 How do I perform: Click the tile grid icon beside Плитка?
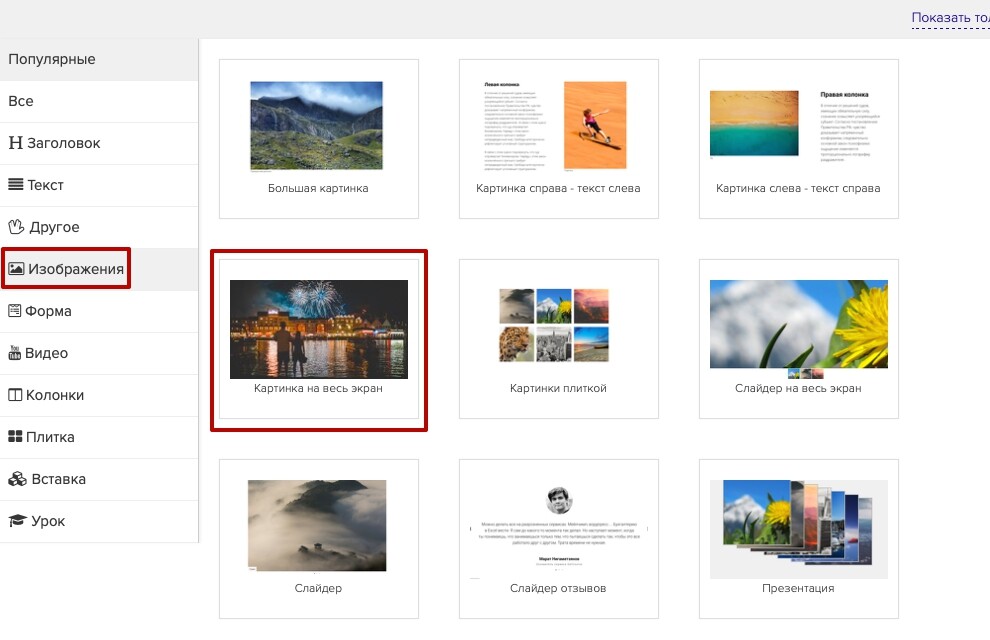pos(15,437)
